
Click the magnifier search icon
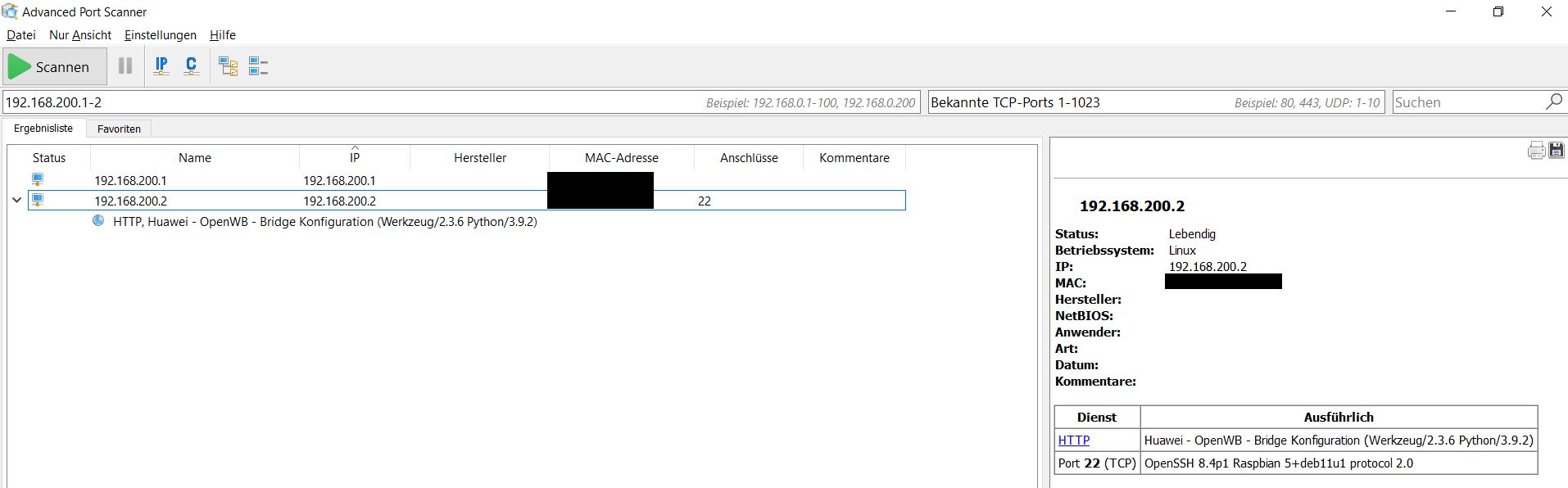1554,102
